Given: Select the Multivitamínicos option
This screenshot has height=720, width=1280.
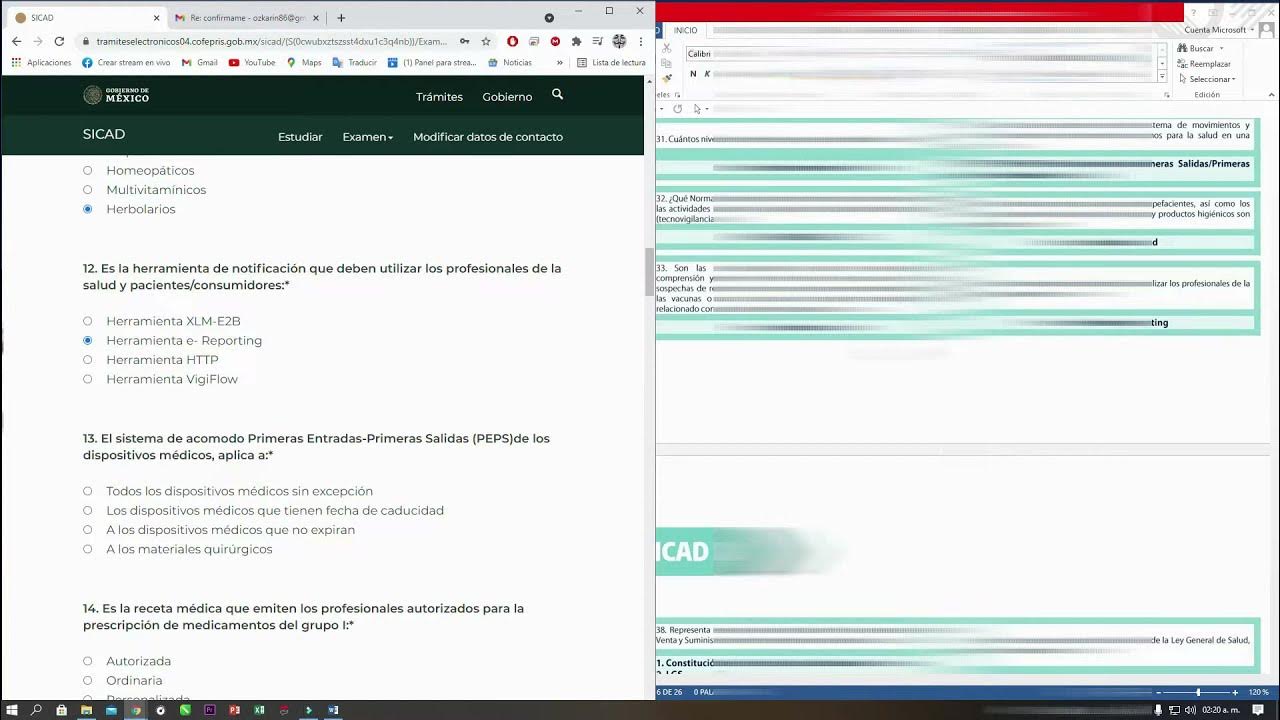Looking at the screenshot, I should click(x=88, y=189).
